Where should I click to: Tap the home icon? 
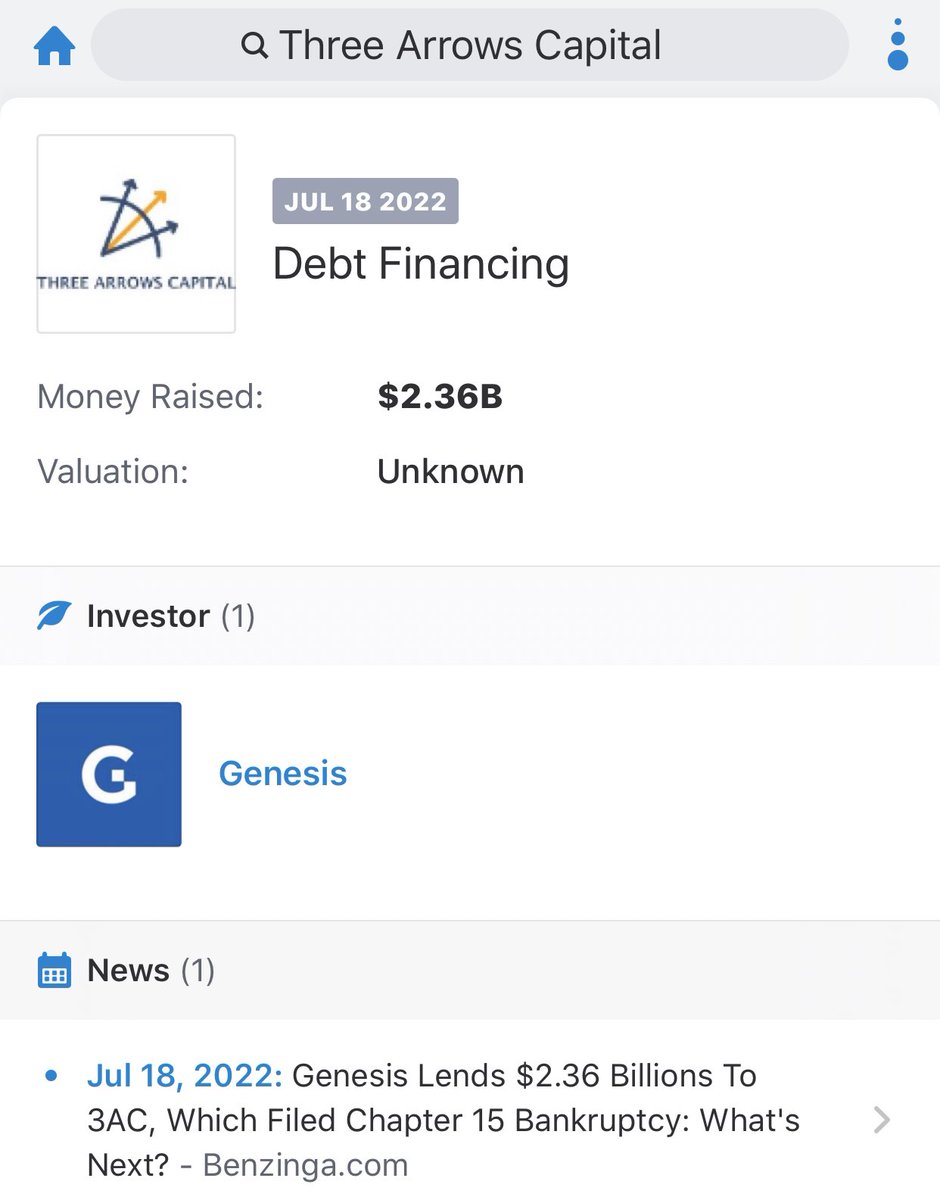click(x=55, y=47)
